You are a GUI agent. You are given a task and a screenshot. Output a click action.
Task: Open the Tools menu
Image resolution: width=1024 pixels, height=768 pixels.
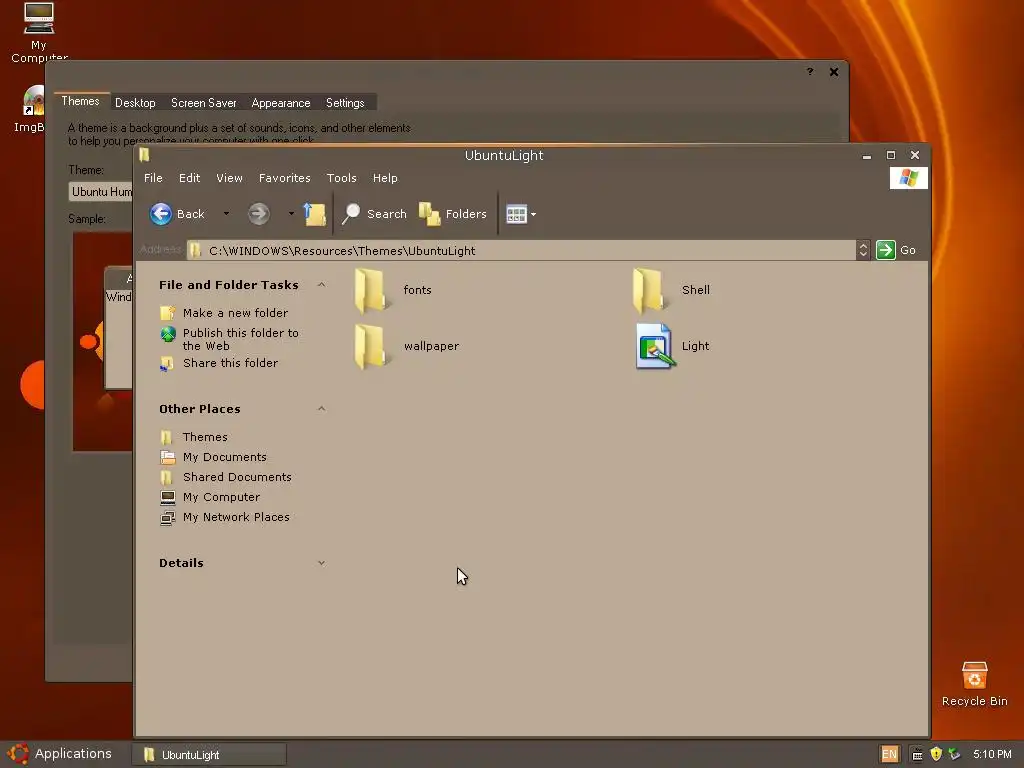(341, 178)
